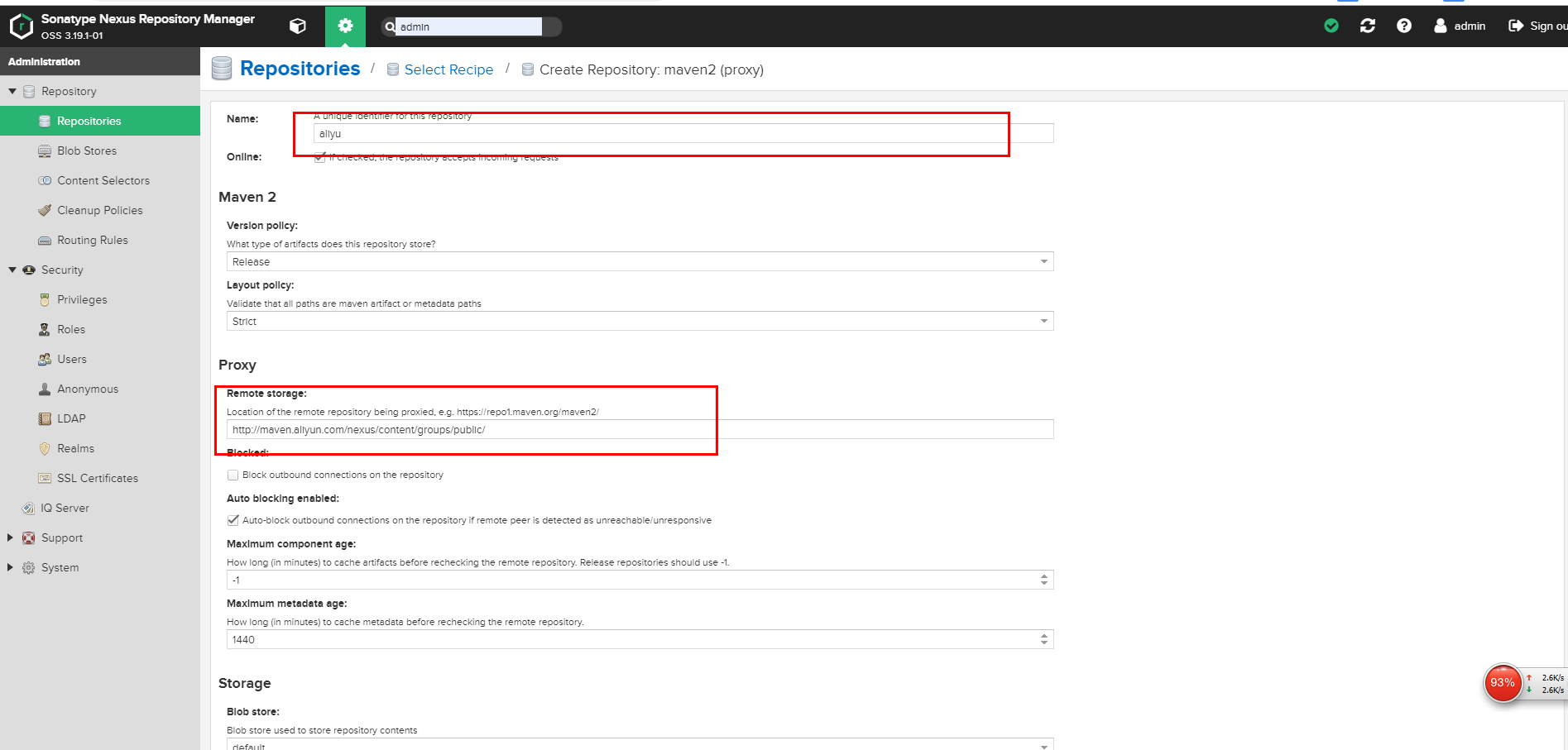Toggle the Online checkbox
Viewport: 1568px width, 750px height.
click(319, 157)
